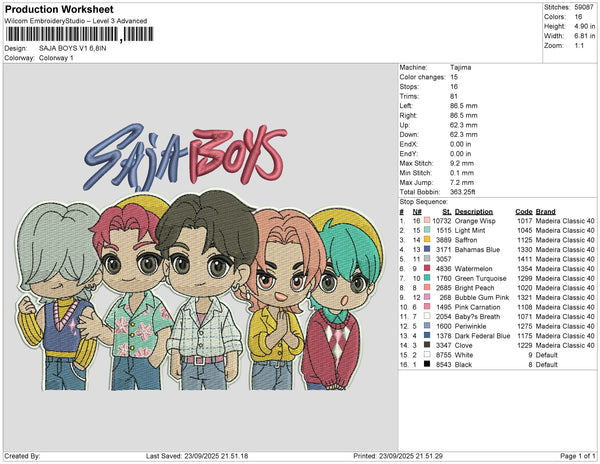Select the 'Max Stitch: 9.2 mm' value
The width and height of the screenshot is (600, 464).
462,163
